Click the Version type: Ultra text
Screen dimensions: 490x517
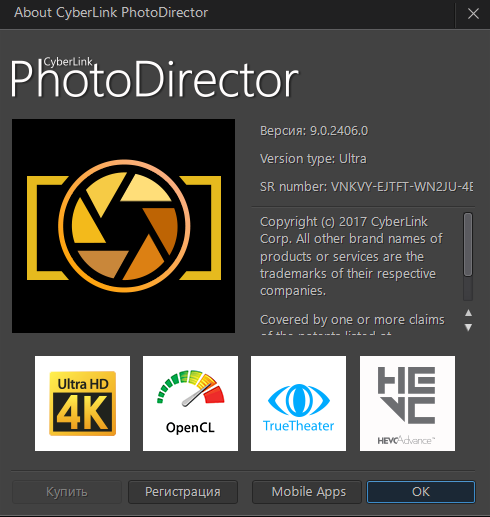pos(313,159)
